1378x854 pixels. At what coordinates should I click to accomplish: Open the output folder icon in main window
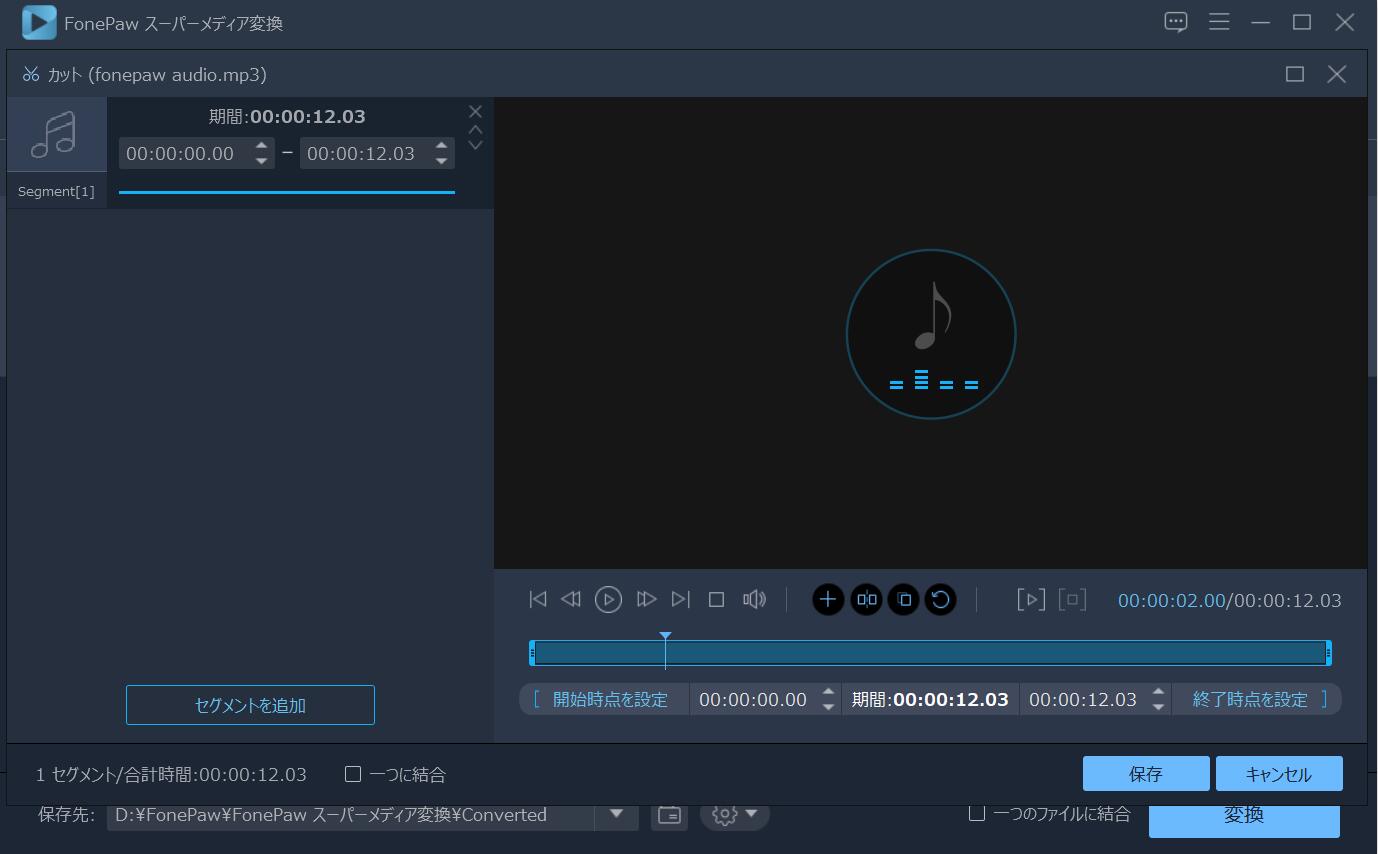coord(669,814)
